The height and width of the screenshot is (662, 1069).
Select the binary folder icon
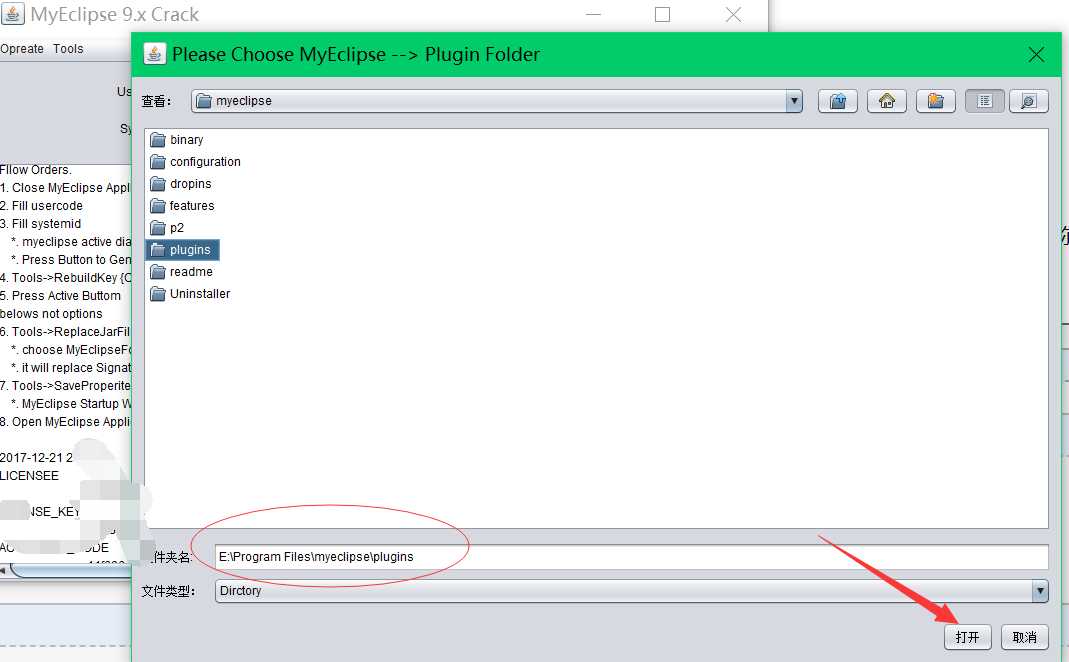pyautogui.click(x=158, y=140)
